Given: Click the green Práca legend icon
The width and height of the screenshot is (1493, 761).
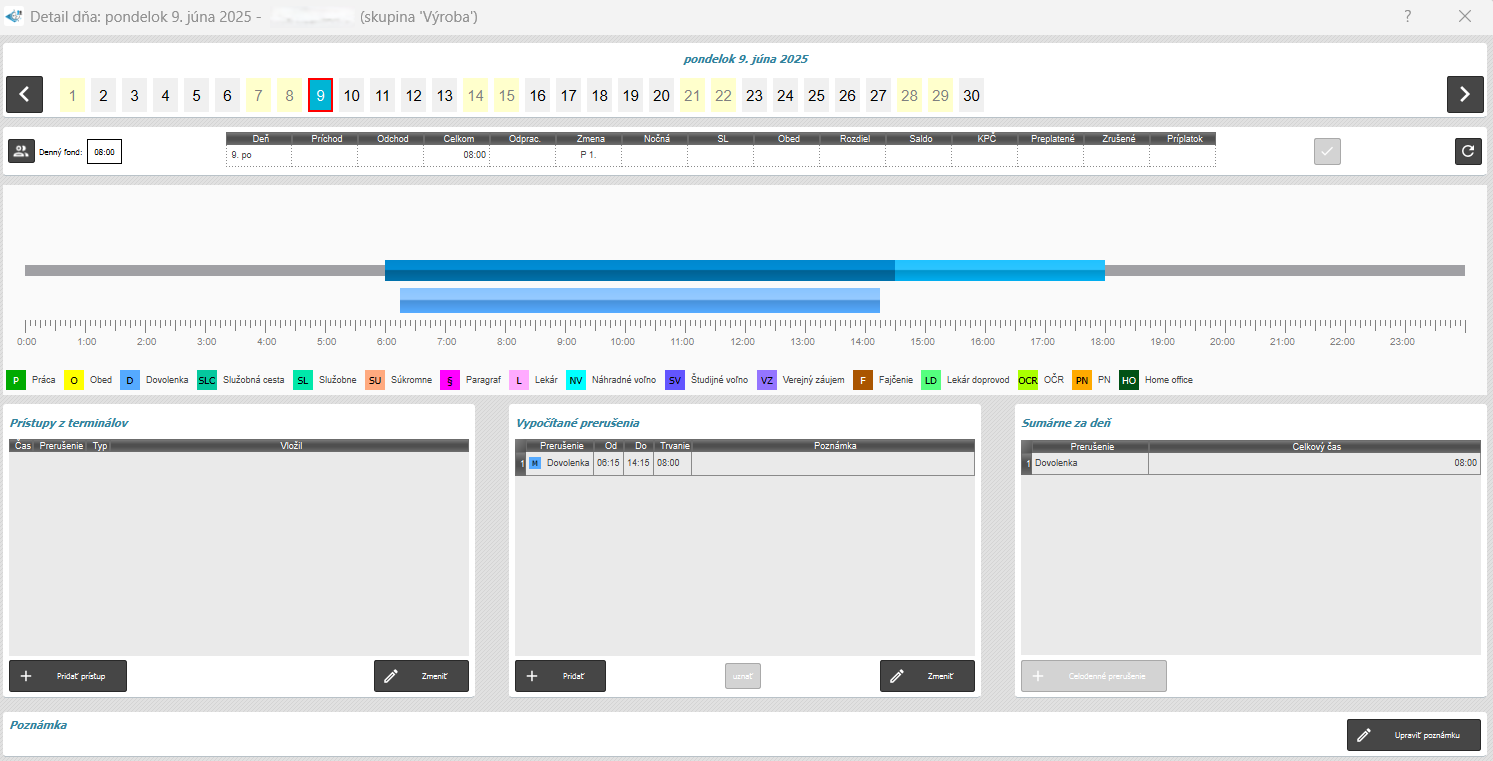Looking at the screenshot, I should (16, 380).
